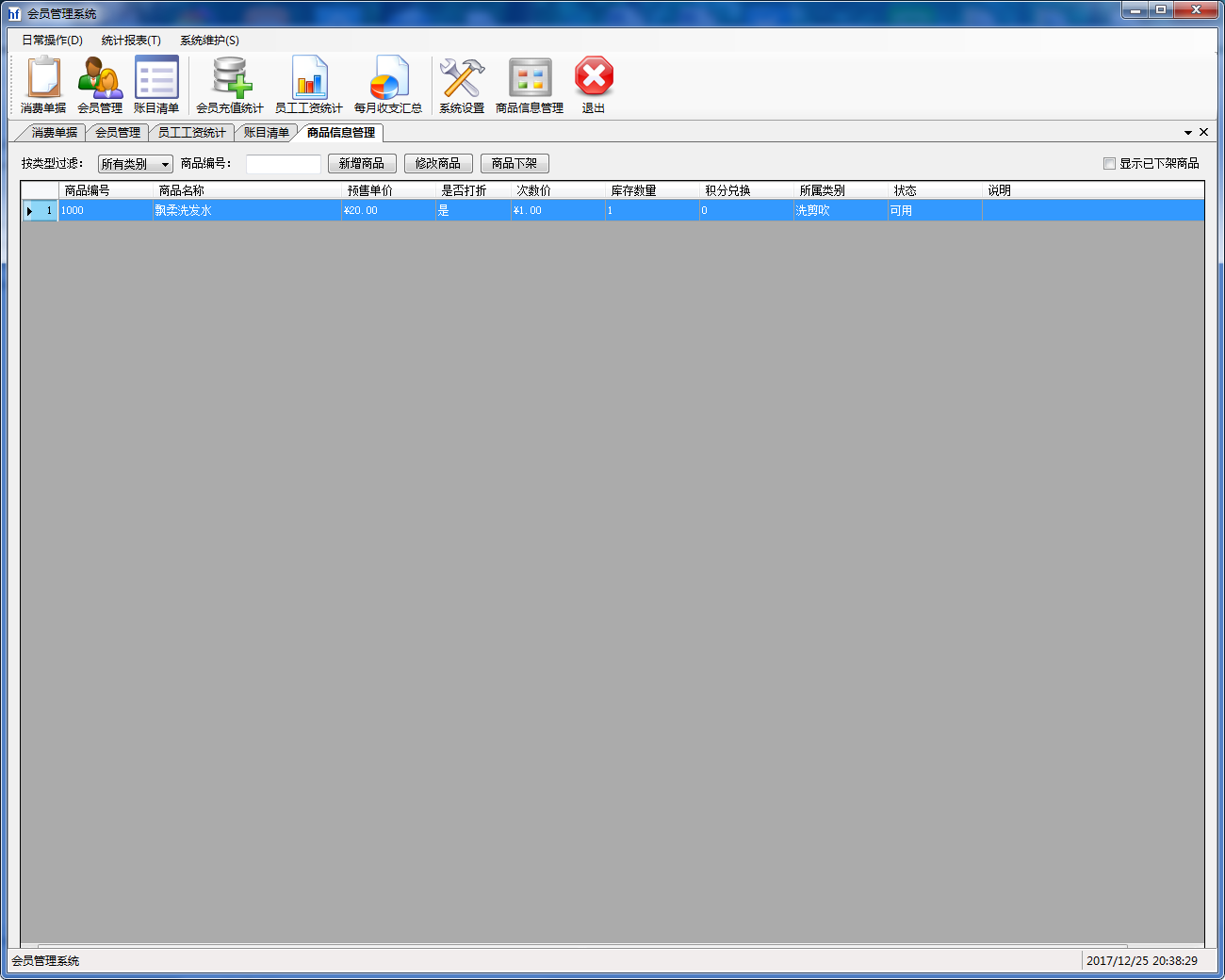Click the 商品下架 button
Screen dimensions: 1225x980
(x=514, y=163)
